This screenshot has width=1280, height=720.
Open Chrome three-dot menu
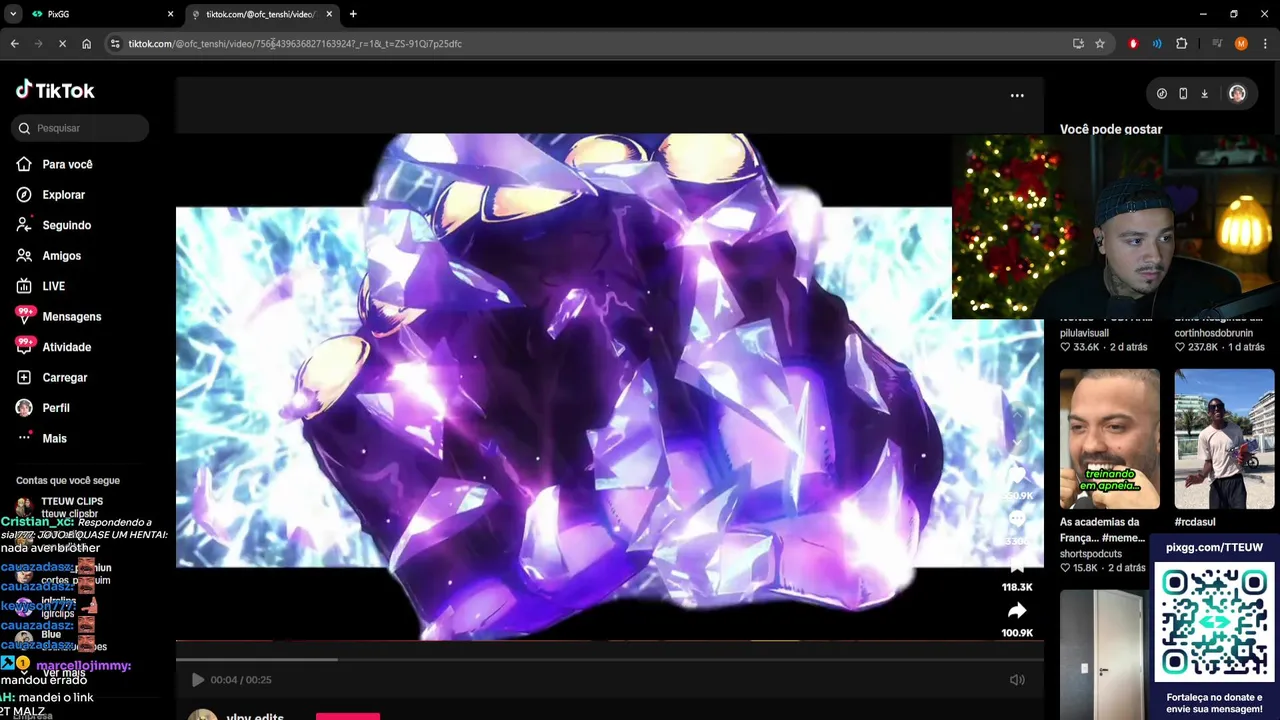click(1265, 44)
